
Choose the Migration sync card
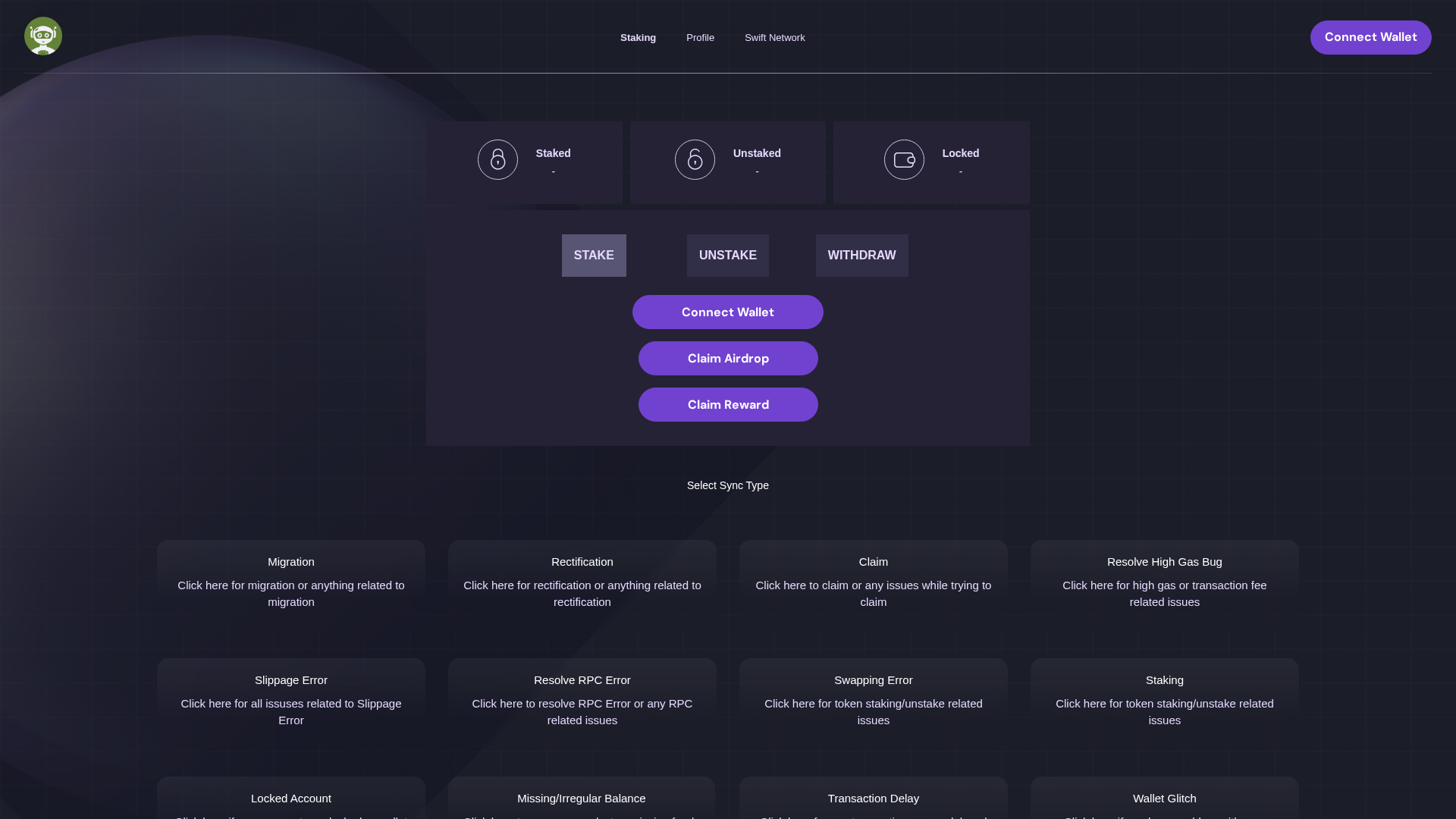[x=291, y=586]
